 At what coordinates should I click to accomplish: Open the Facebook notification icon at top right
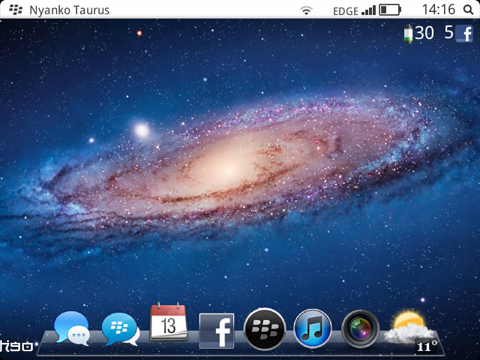(464, 34)
